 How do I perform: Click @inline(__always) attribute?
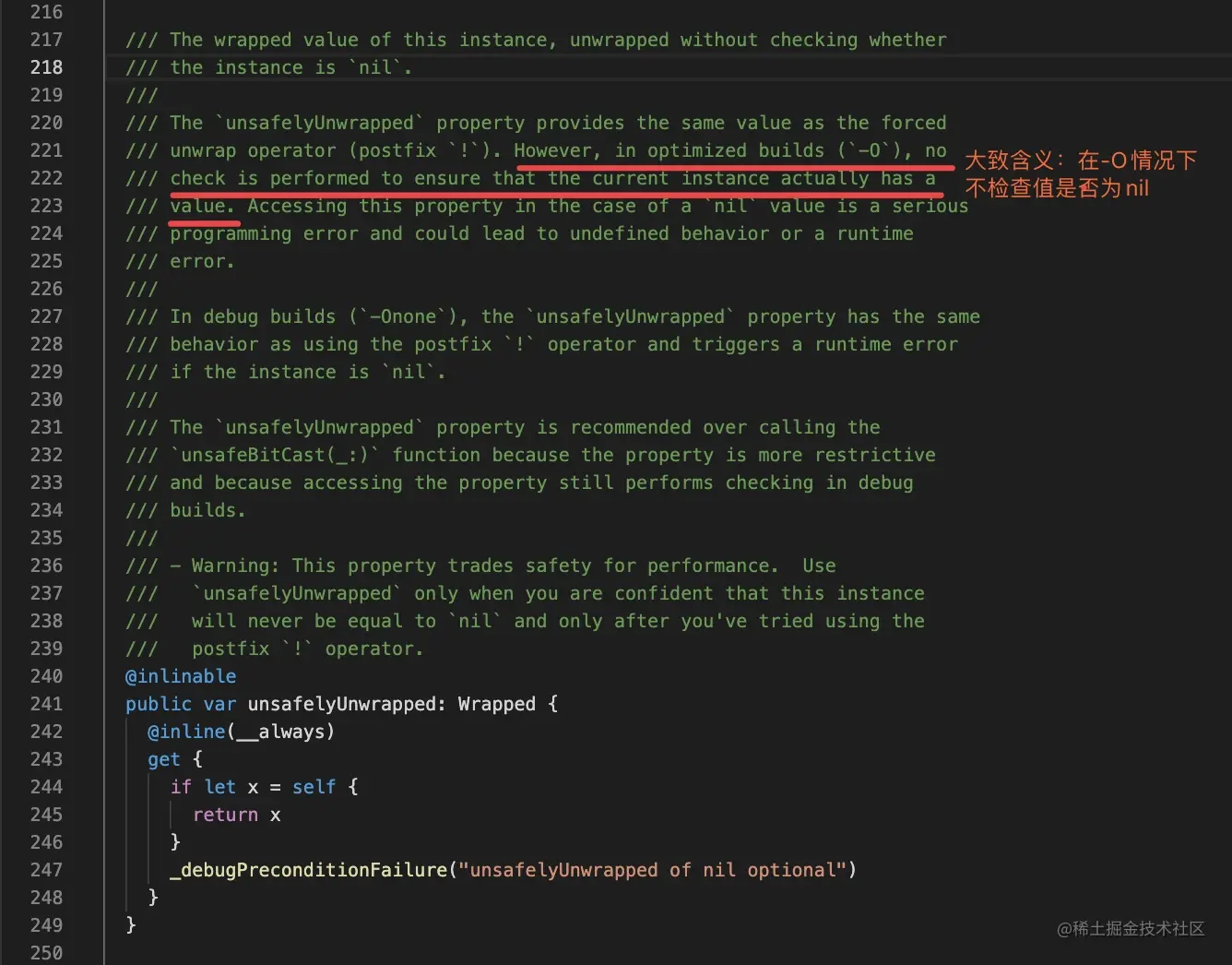pos(241,732)
